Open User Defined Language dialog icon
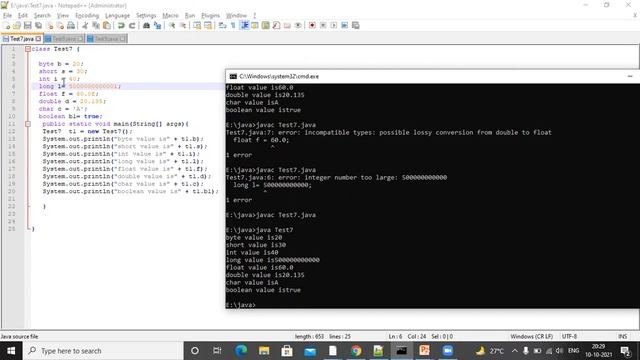The image size is (640, 360). (x=255, y=25)
